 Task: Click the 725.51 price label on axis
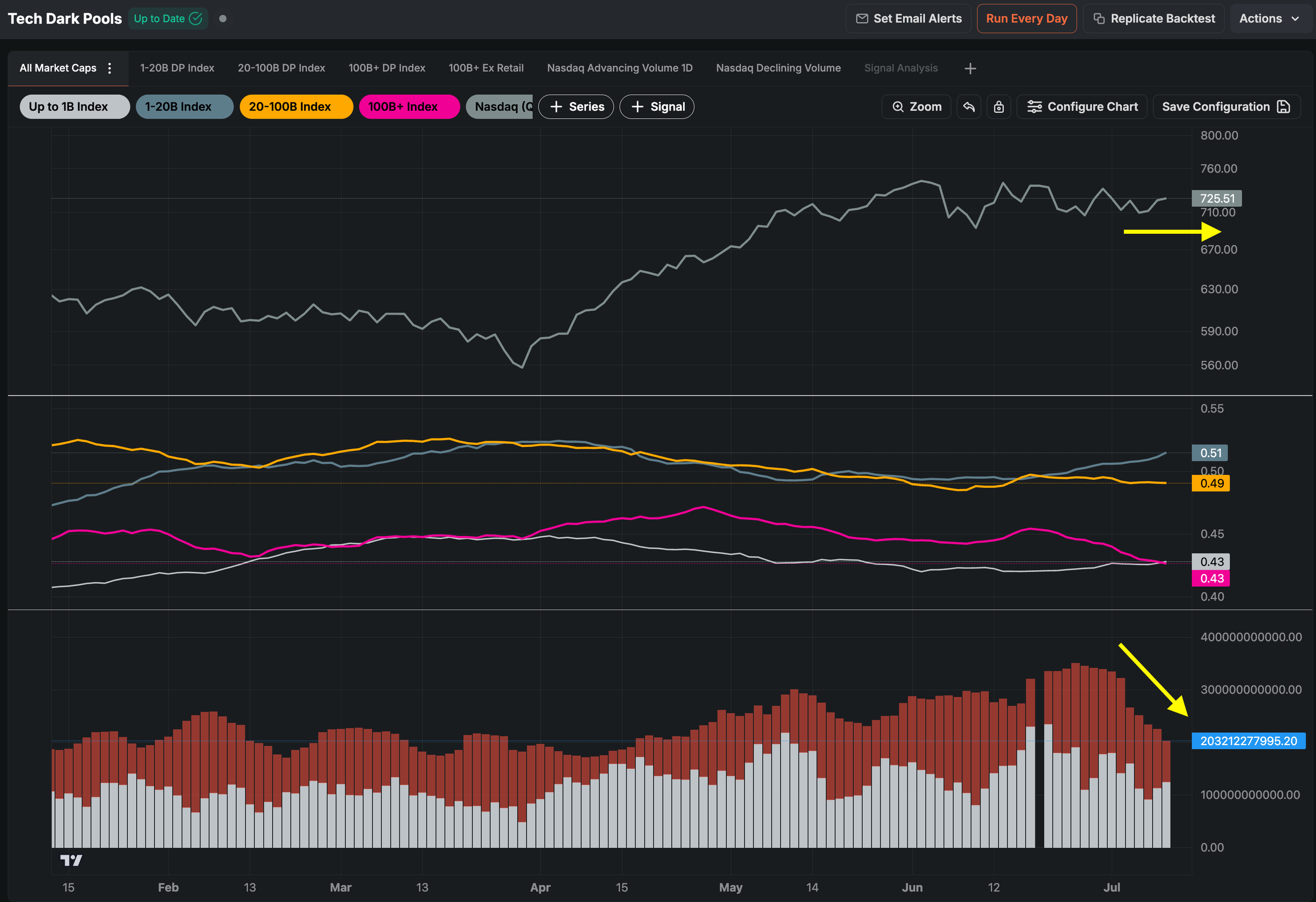[x=1217, y=199]
